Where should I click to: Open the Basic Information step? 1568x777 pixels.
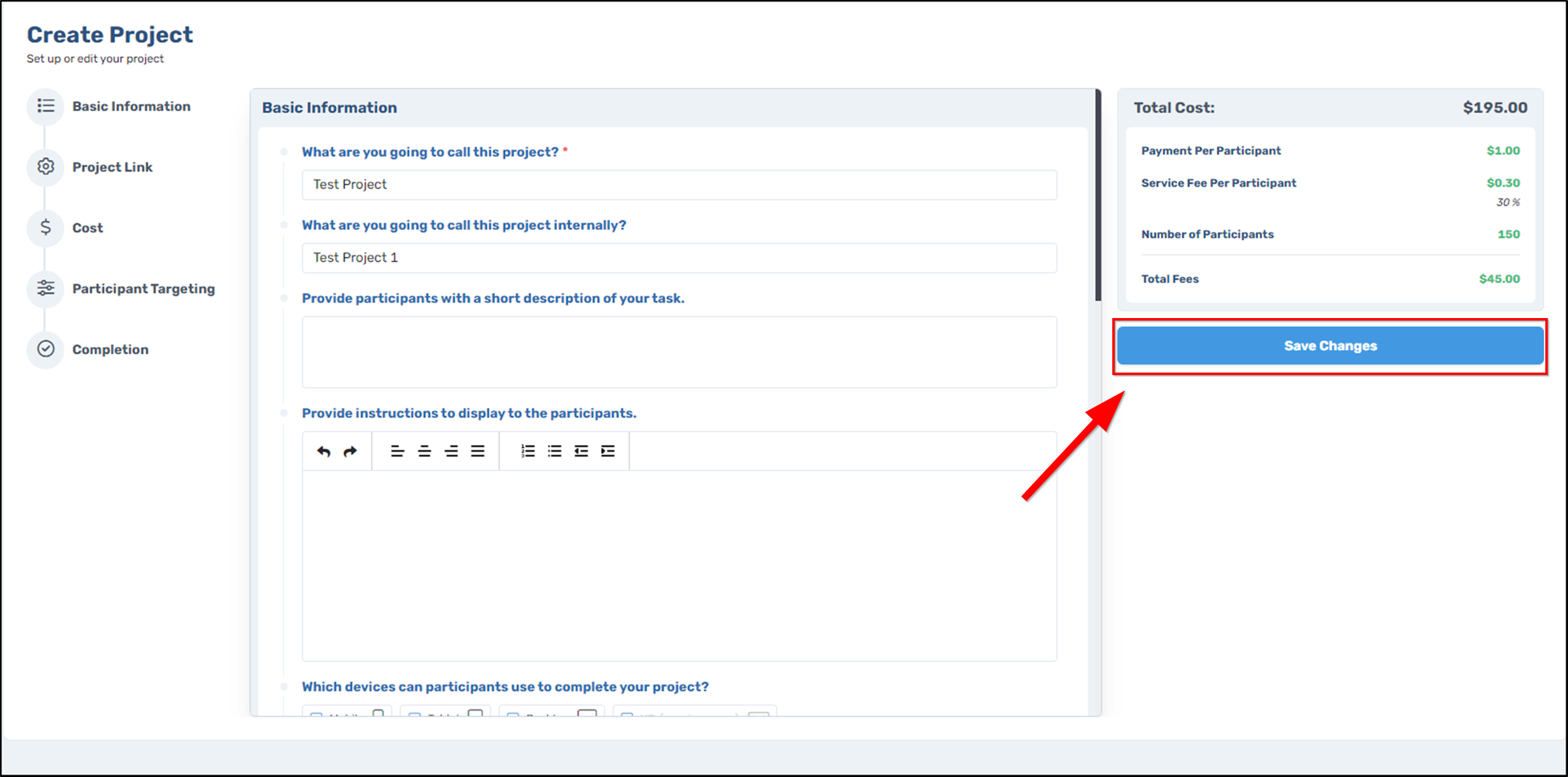(x=131, y=107)
